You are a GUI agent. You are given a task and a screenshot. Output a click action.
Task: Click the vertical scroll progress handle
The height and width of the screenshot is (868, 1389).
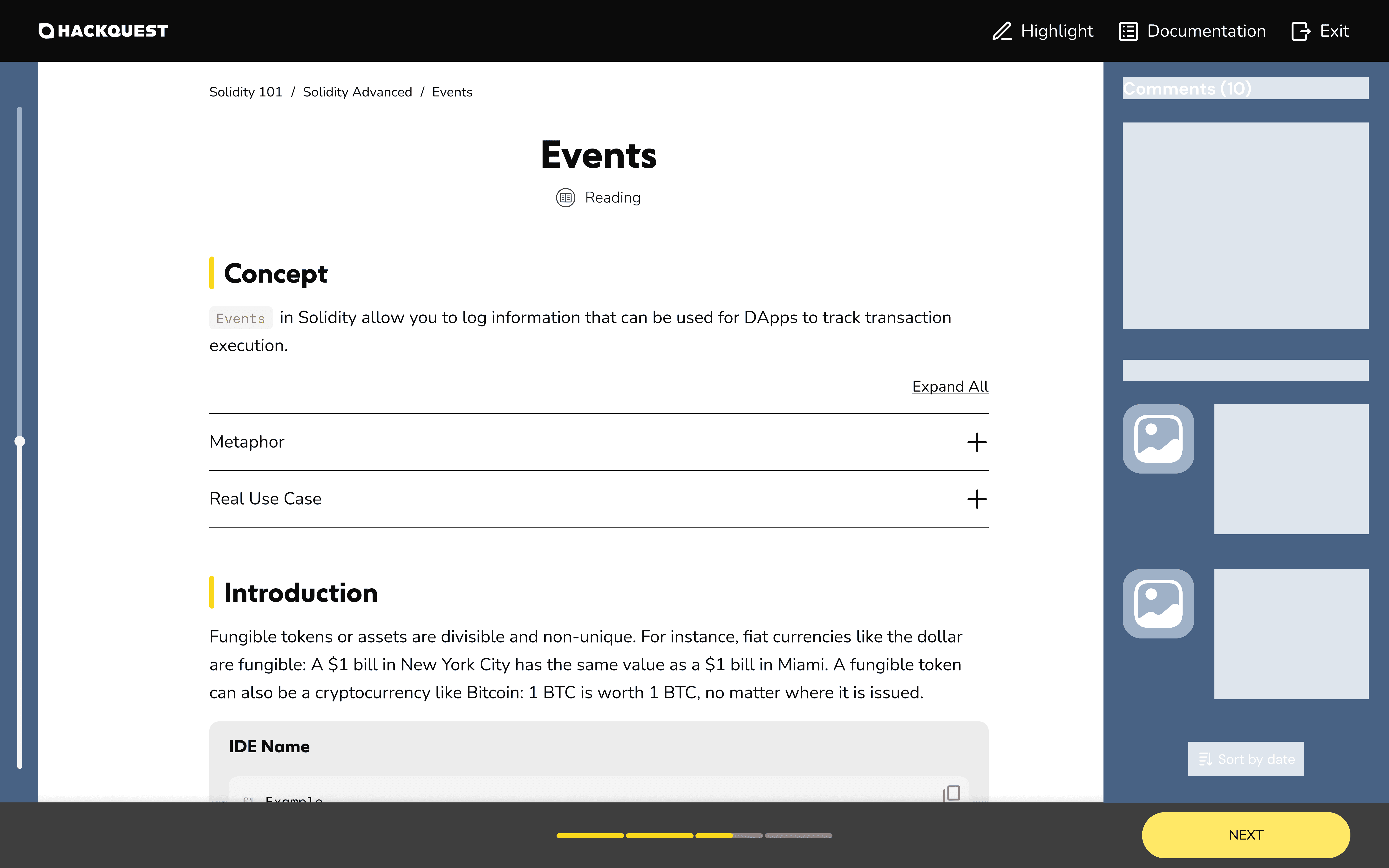click(x=20, y=441)
